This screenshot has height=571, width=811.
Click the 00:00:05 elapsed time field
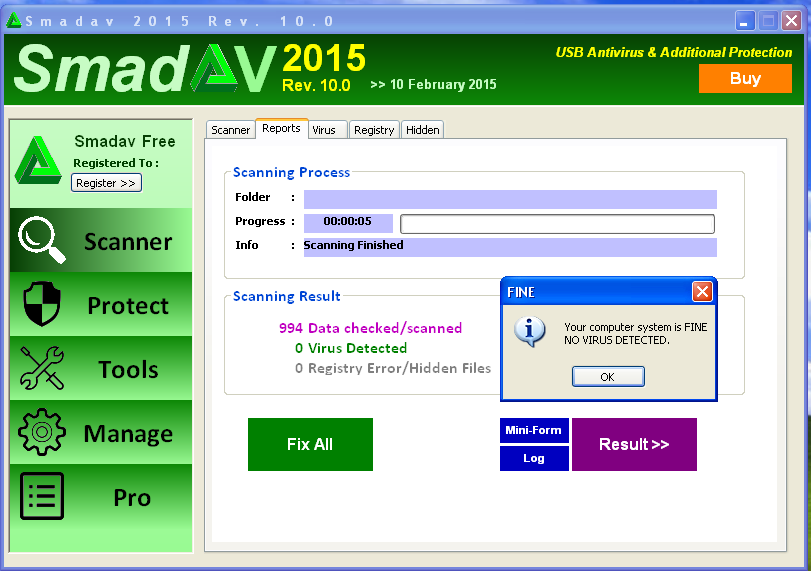348,223
